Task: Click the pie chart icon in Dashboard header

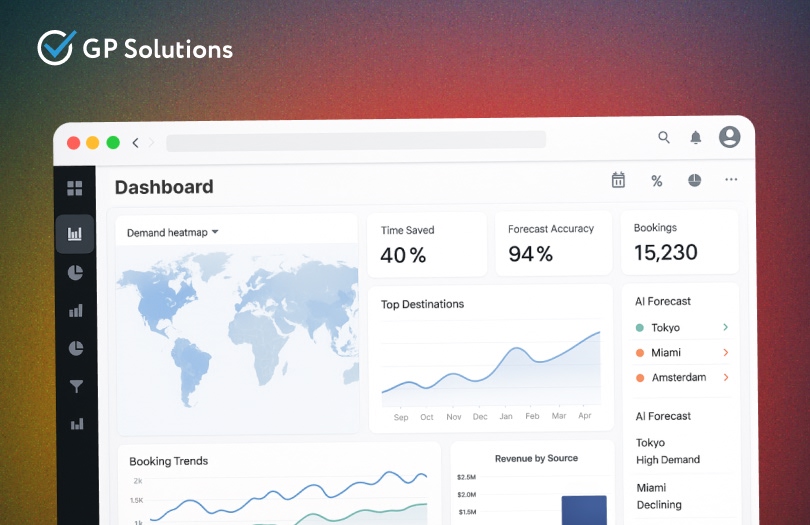Action: 695,180
